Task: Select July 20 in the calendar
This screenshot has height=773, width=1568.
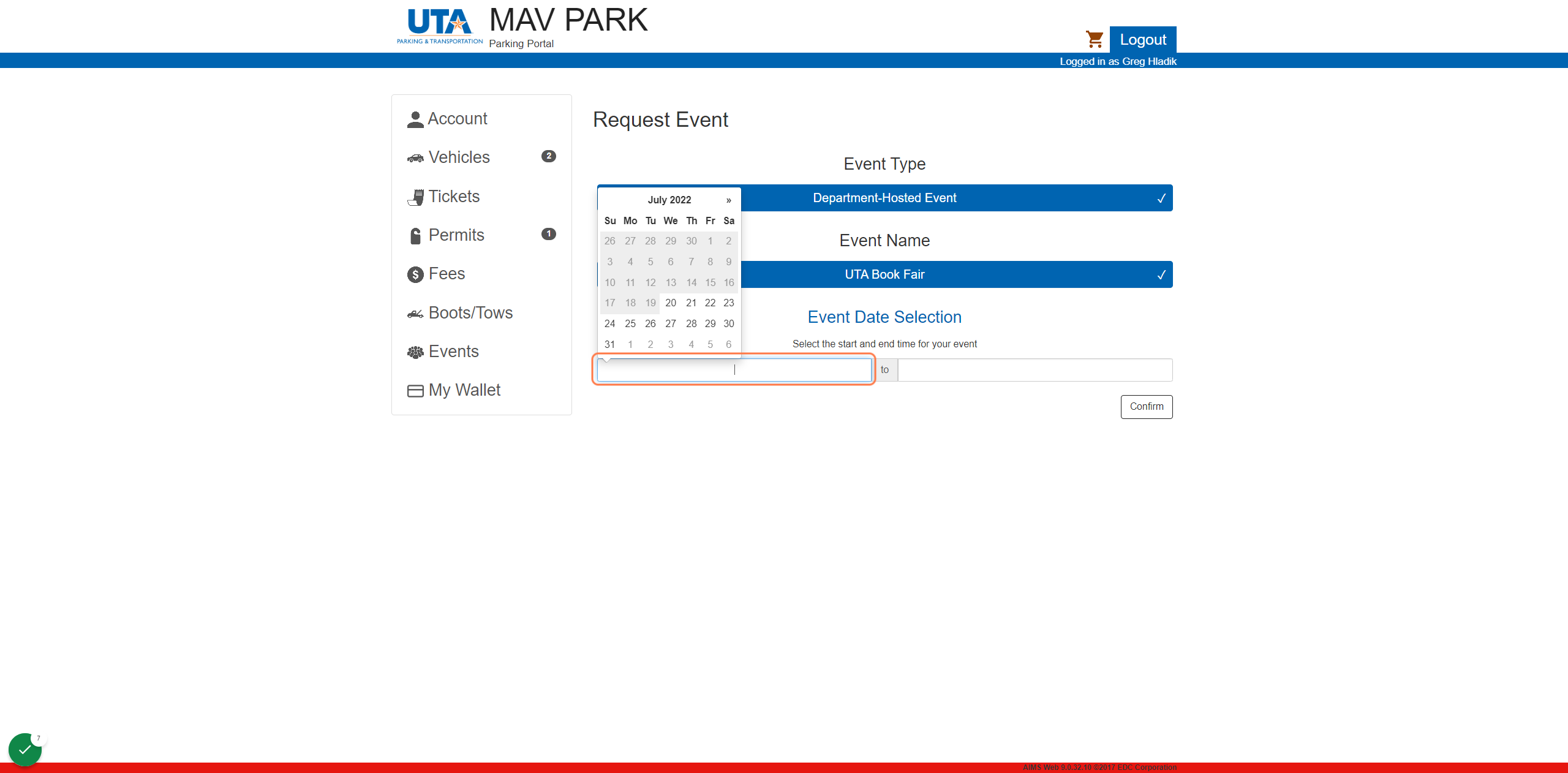Action: [x=671, y=303]
